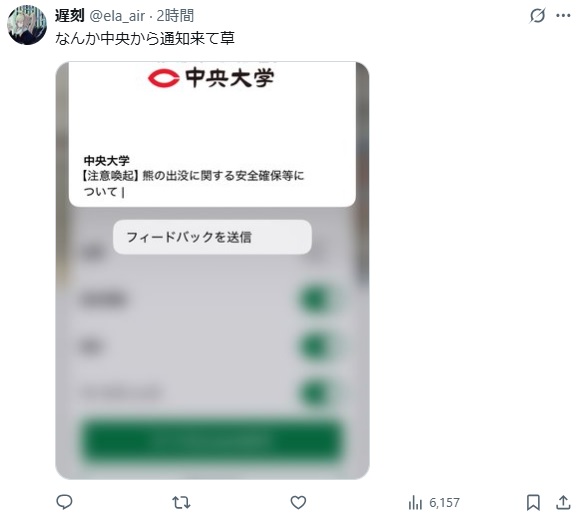The width and height of the screenshot is (584, 515).
Task: Open the @ela_air handle link
Action: 117,16
